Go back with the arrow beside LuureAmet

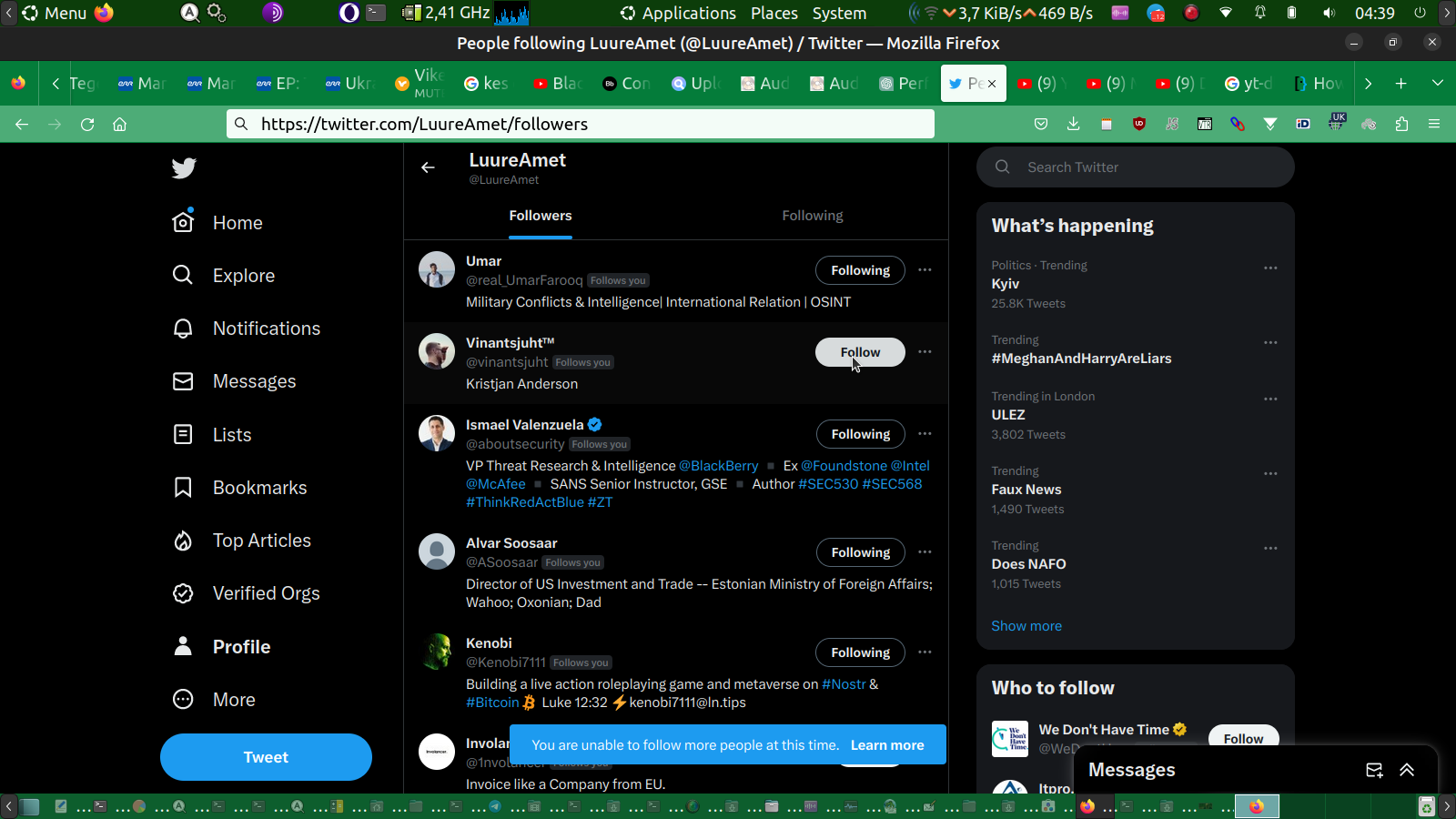tap(428, 167)
